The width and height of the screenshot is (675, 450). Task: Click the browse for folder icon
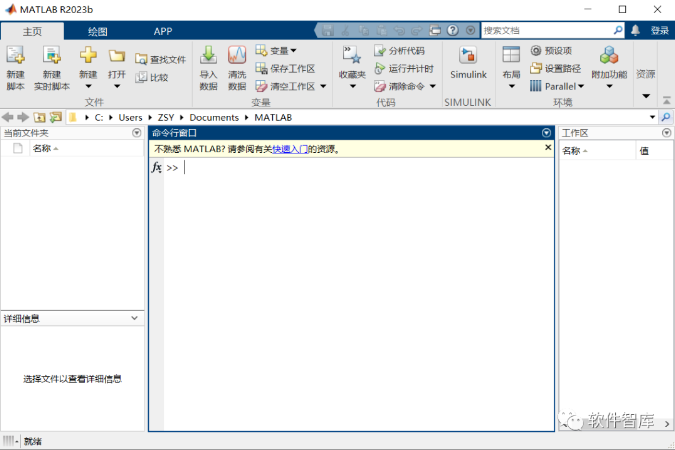56,117
